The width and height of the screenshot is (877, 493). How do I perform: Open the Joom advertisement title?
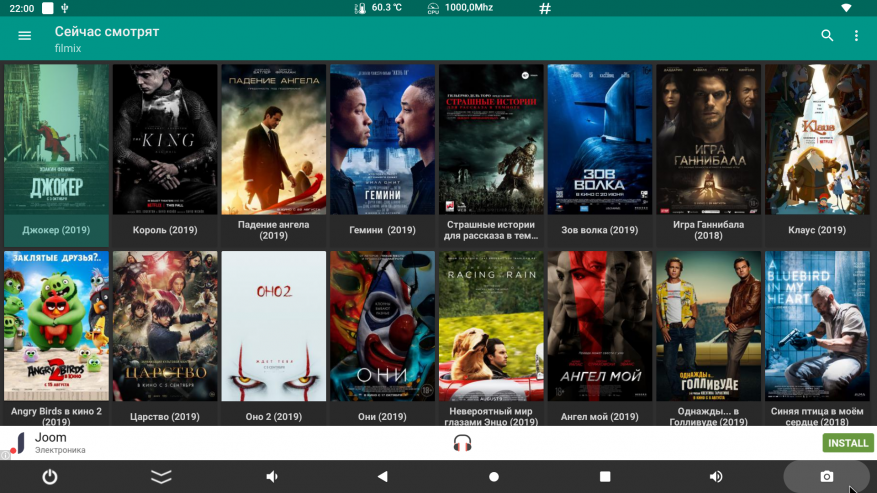(x=50, y=438)
